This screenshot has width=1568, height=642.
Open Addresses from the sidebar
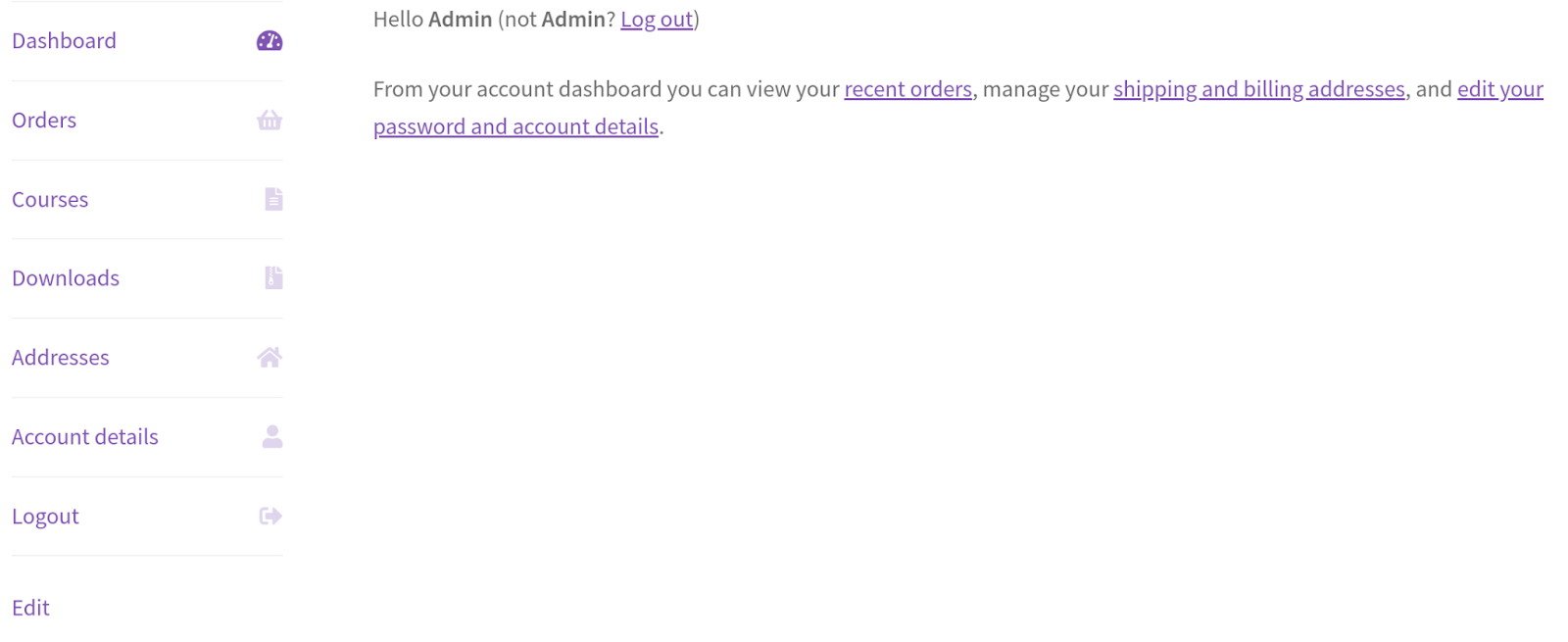61,358
